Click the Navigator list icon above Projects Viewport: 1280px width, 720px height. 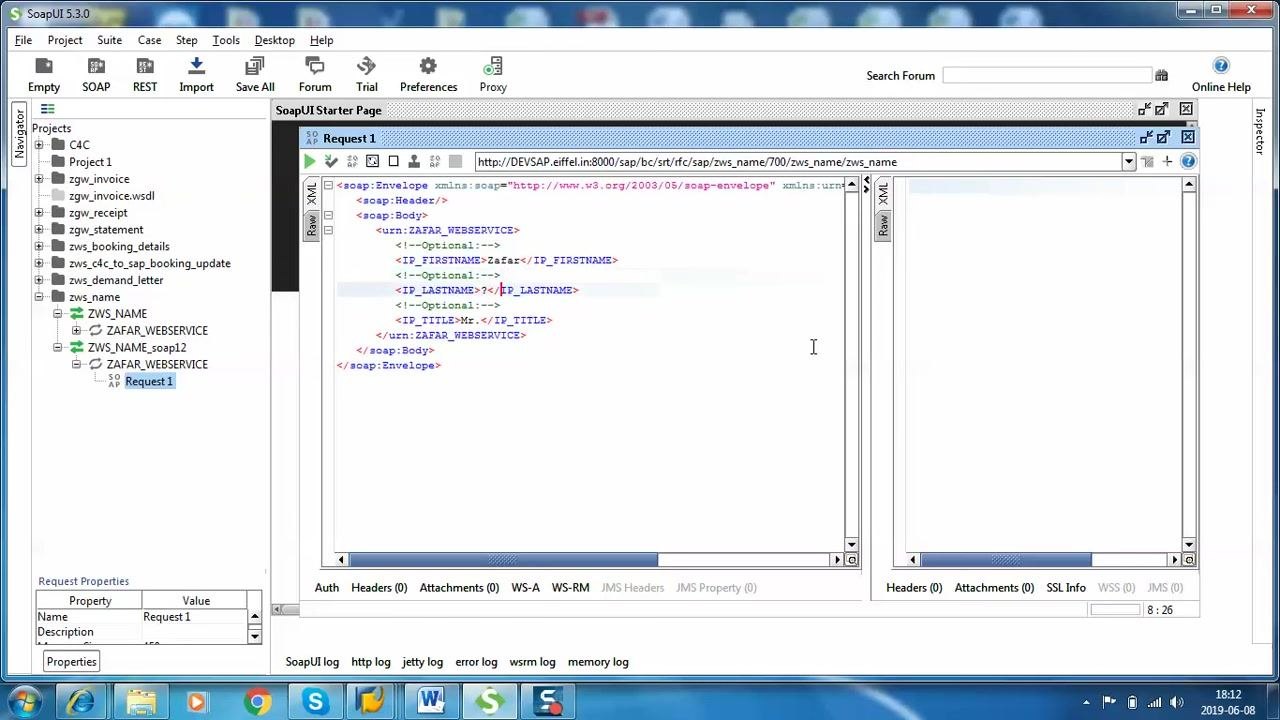(x=47, y=110)
